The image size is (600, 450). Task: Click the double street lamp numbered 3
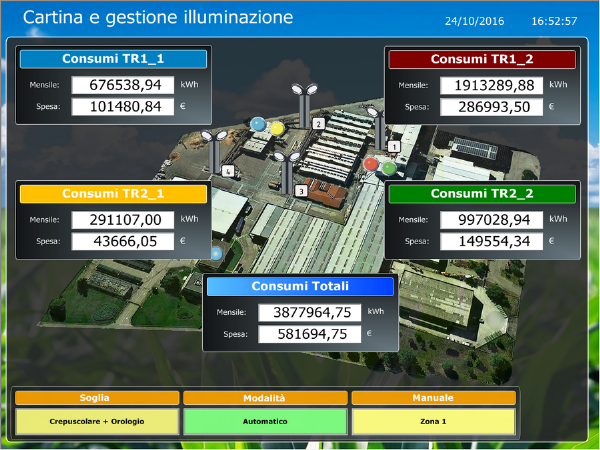coord(287,172)
